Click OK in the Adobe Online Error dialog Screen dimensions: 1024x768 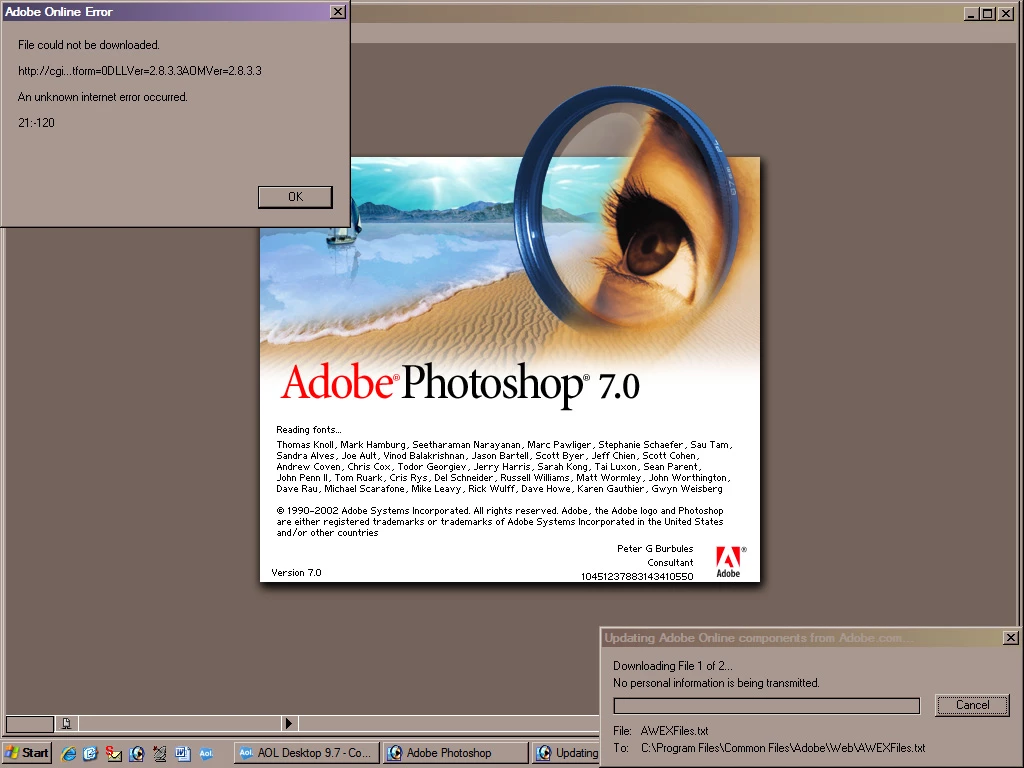tap(295, 197)
